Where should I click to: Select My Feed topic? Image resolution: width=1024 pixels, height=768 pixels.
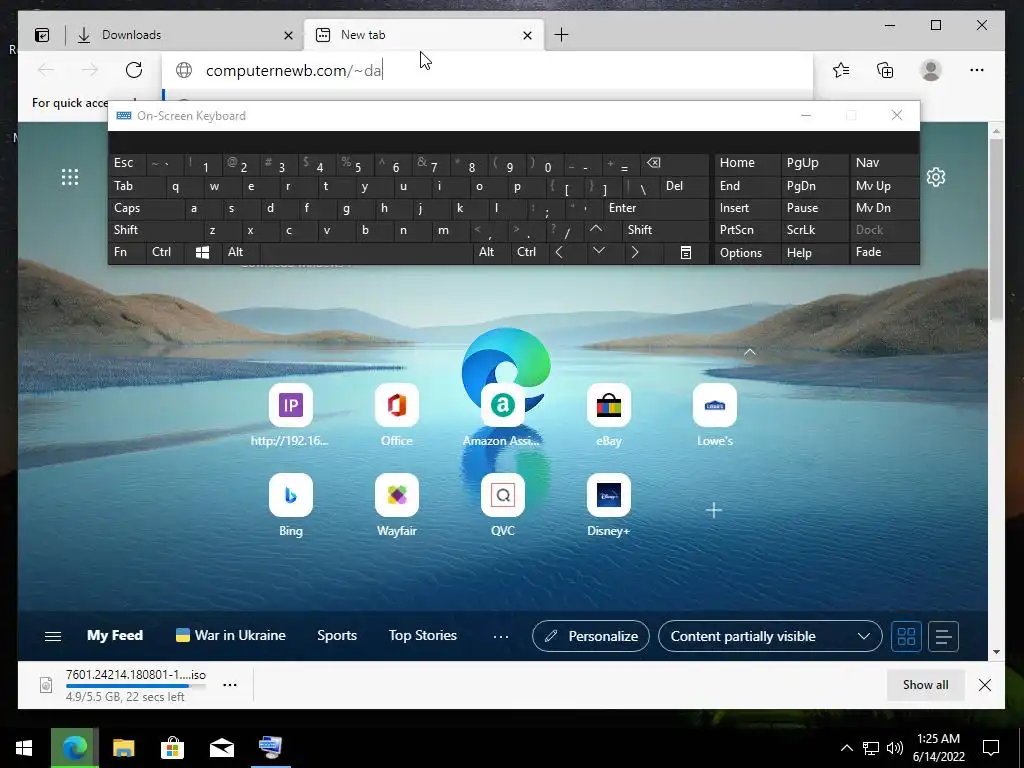[115, 635]
